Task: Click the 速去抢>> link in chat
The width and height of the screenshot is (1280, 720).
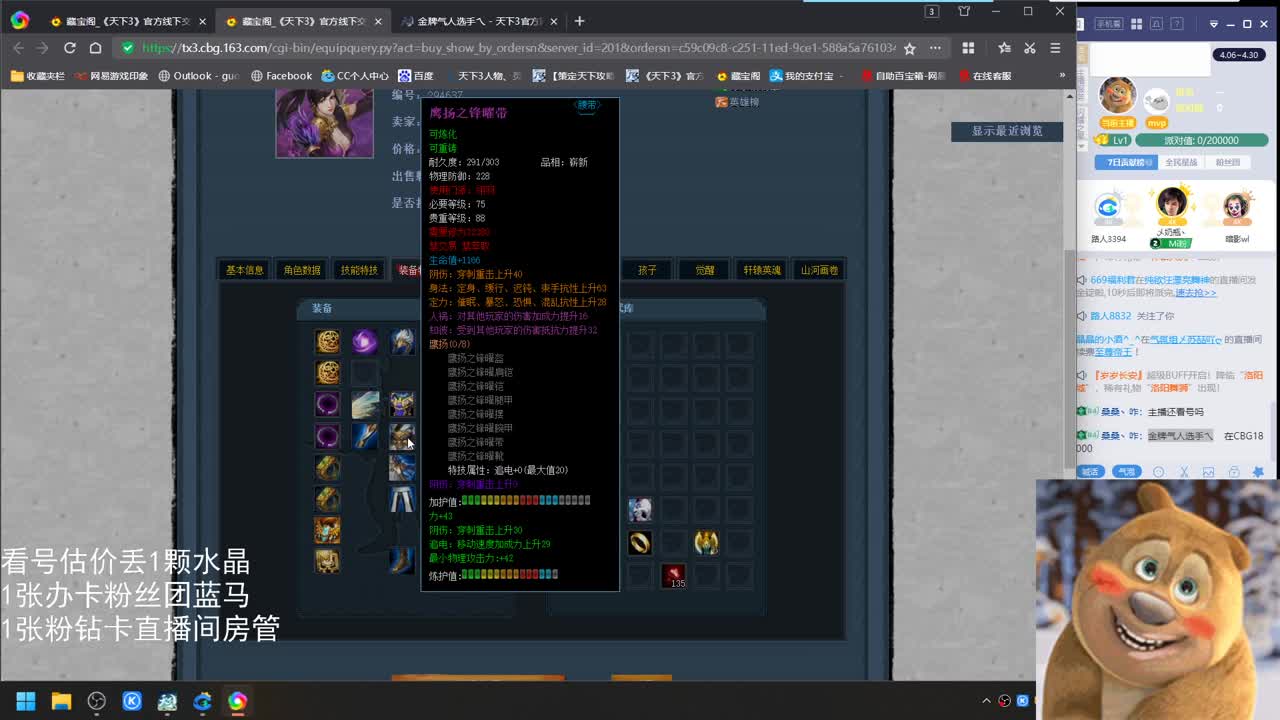Action: click(1196, 293)
